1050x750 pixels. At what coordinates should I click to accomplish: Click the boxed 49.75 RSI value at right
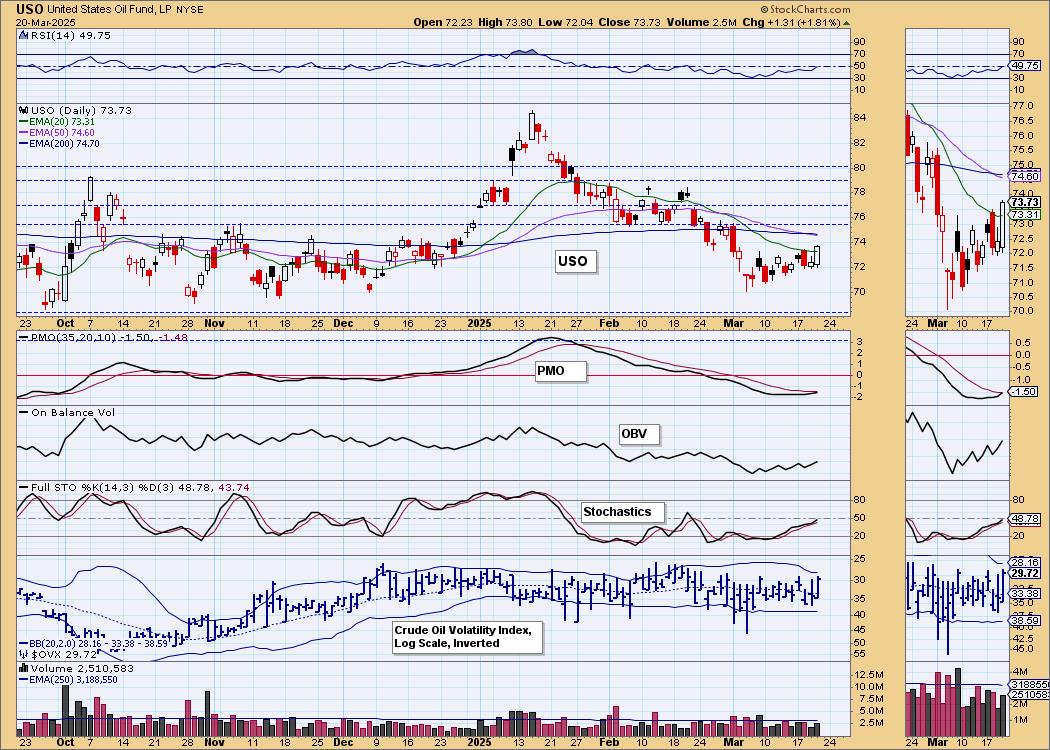[x=1027, y=66]
